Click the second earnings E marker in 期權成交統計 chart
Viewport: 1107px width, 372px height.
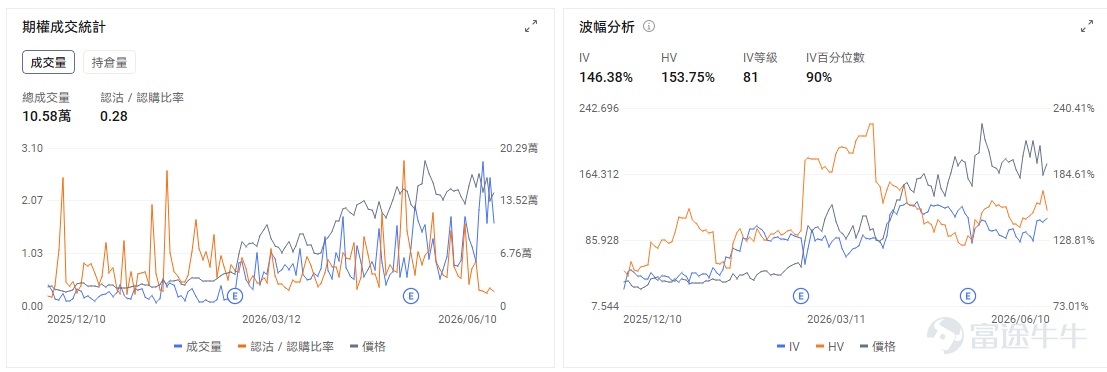pyautogui.click(x=411, y=296)
